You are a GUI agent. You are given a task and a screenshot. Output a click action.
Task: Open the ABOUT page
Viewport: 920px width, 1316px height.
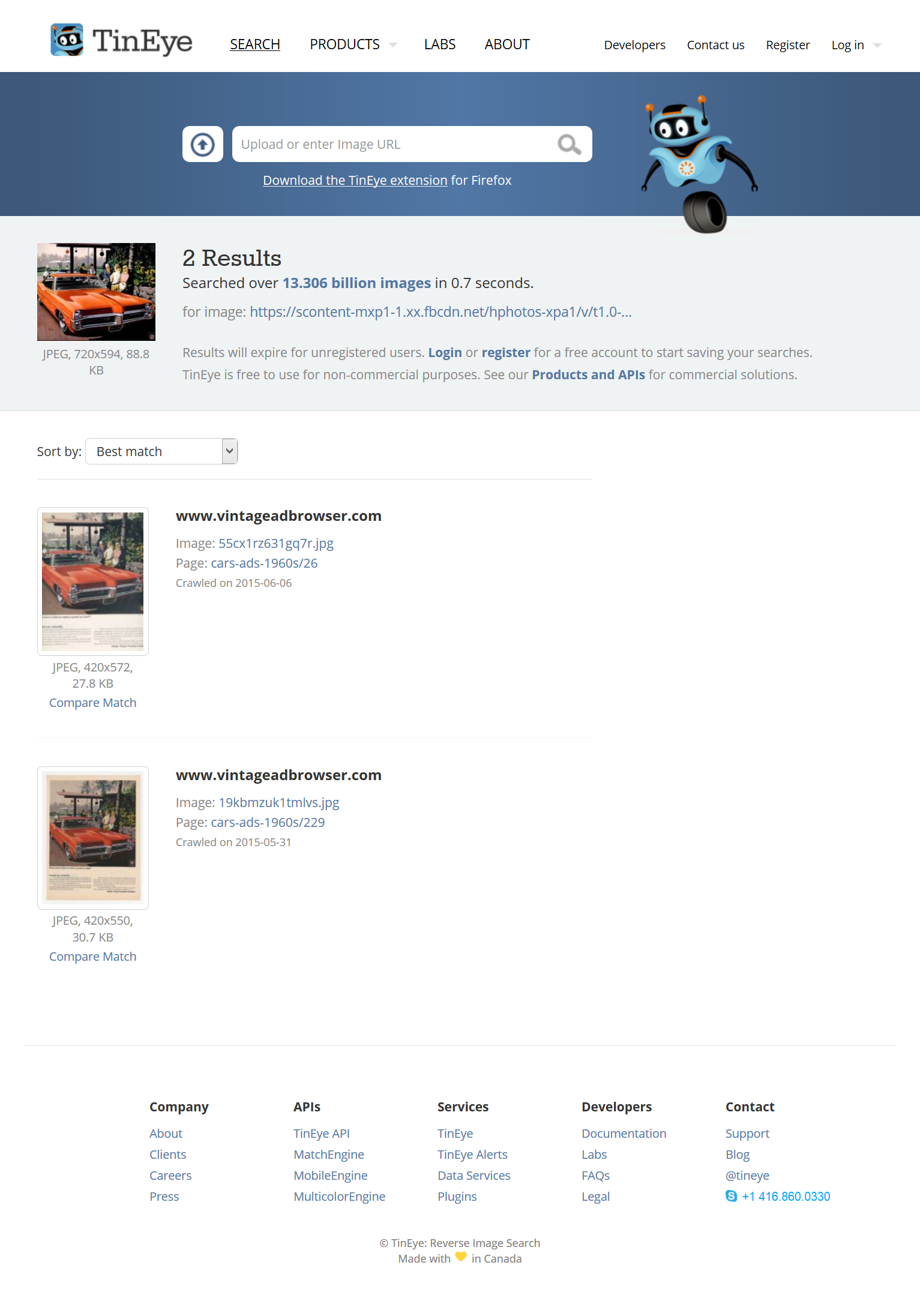click(x=507, y=44)
